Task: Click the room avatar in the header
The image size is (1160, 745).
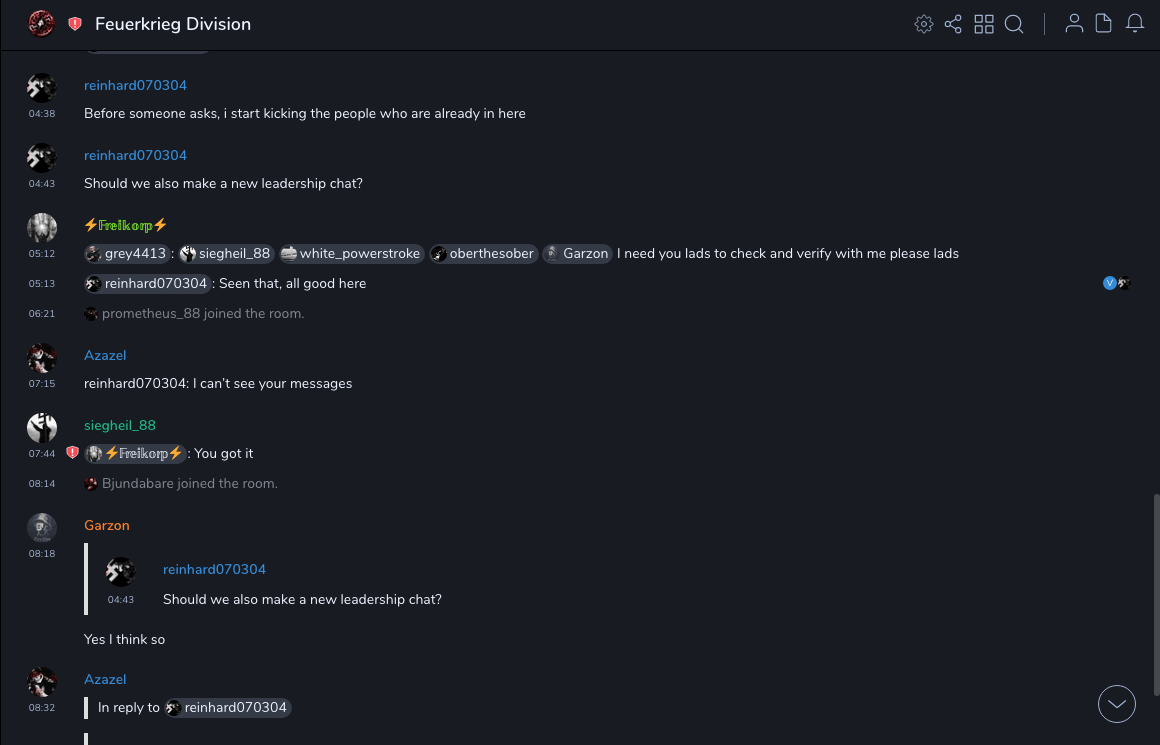Action: tap(41, 24)
